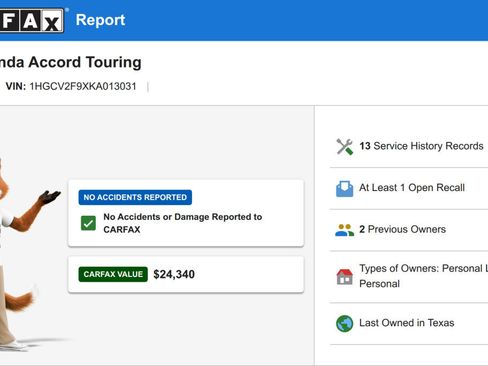Click the CARFAX logo in the header
Image resolution: width=488 pixels, height=366 pixels.
[x=32, y=21]
